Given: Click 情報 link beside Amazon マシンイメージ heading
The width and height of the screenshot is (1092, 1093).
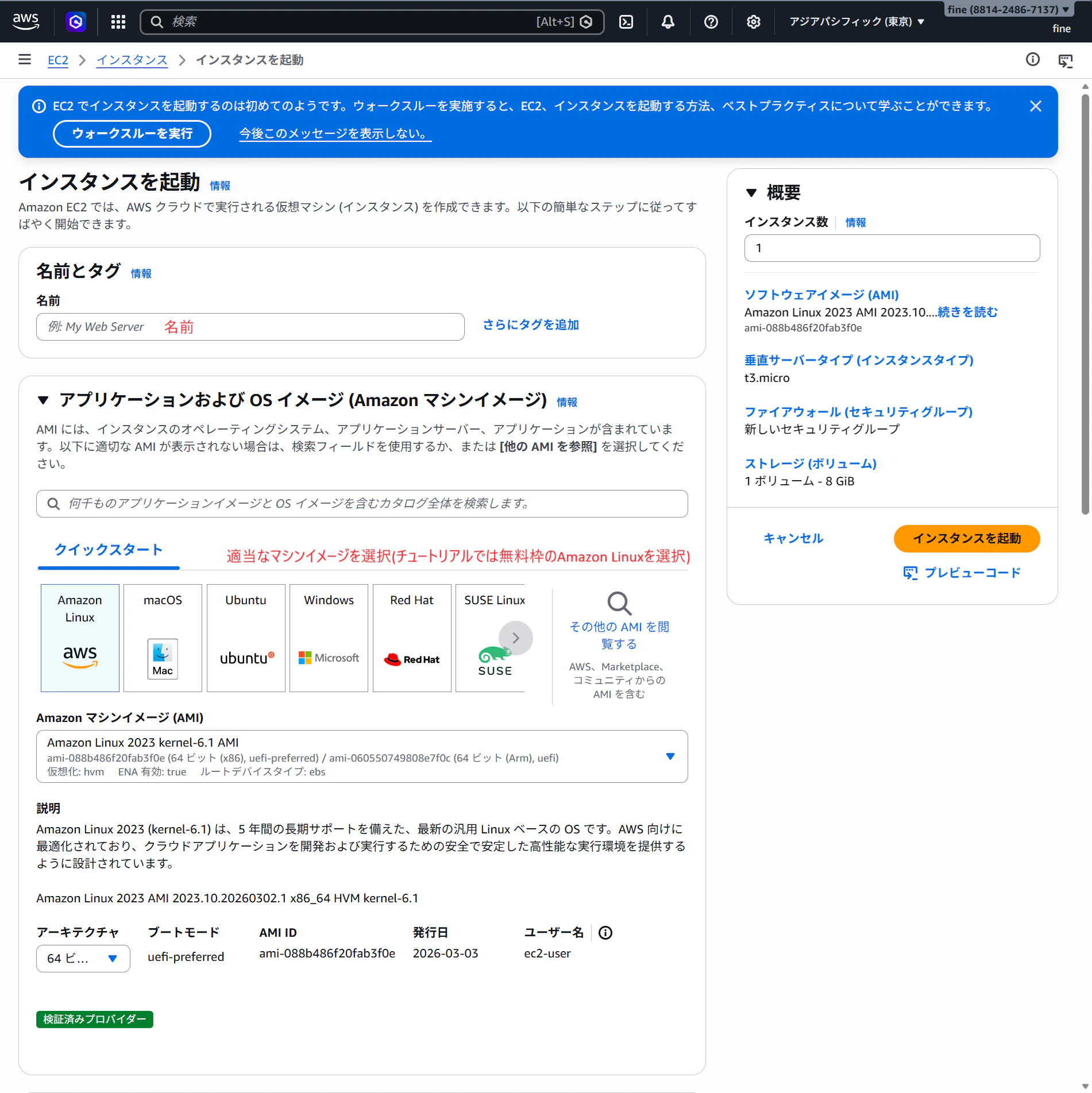Looking at the screenshot, I should tap(567, 403).
